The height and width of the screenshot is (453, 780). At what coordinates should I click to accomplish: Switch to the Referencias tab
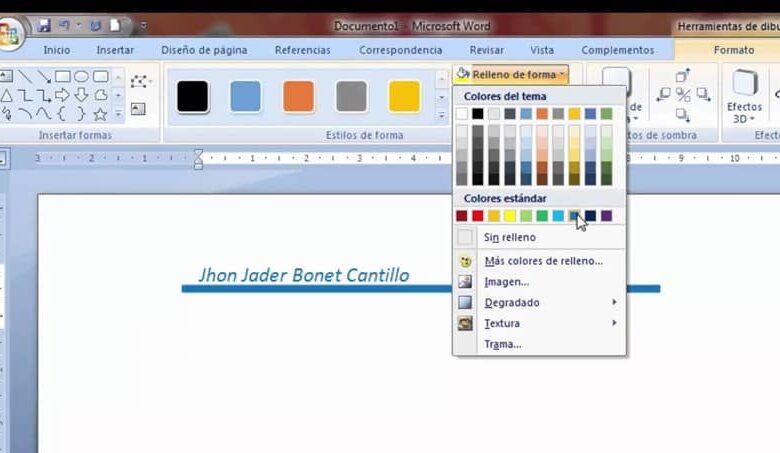302,50
